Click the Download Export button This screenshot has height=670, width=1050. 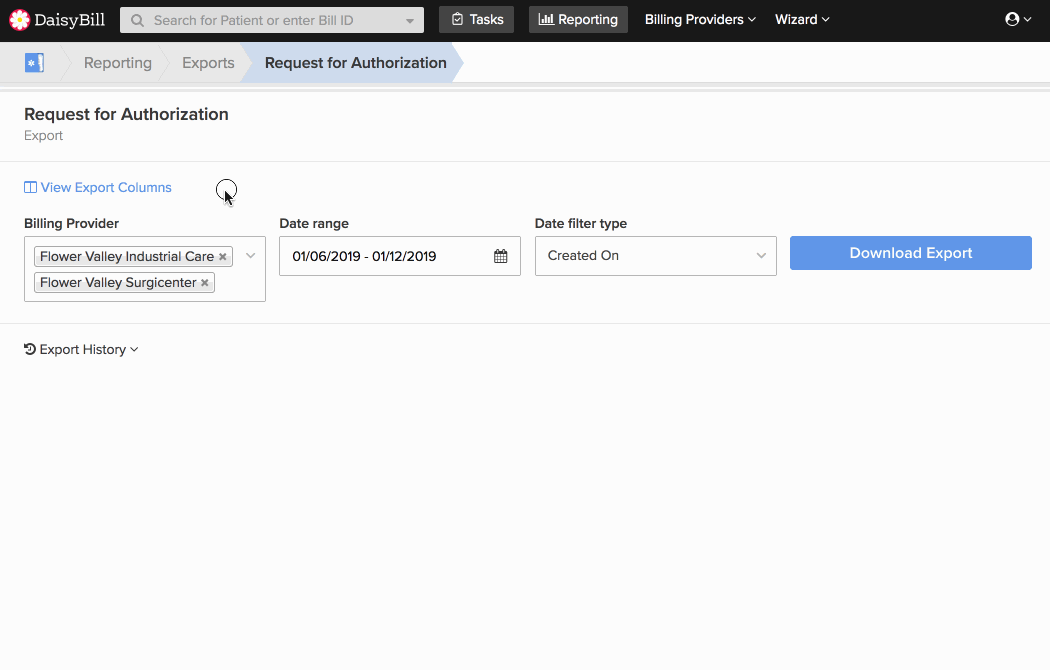[x=911, y=253]
